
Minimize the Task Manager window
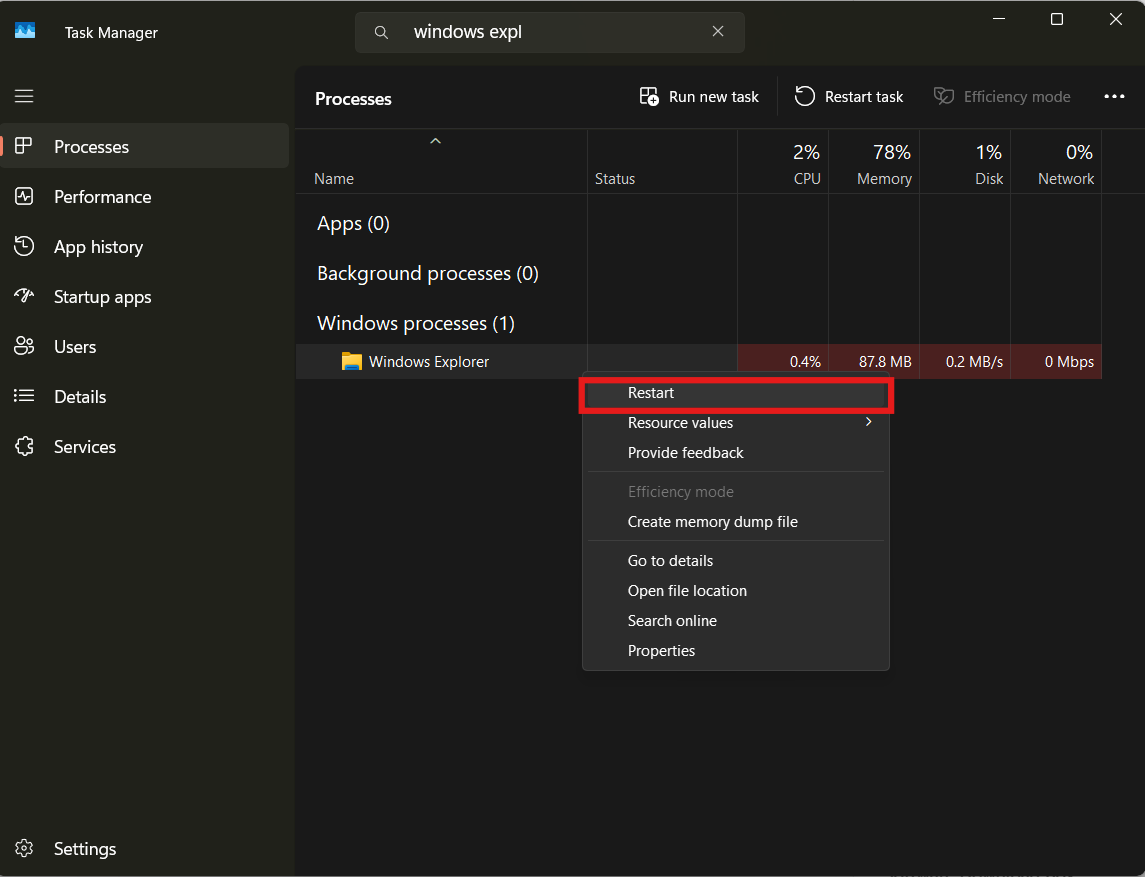(999, 19)
